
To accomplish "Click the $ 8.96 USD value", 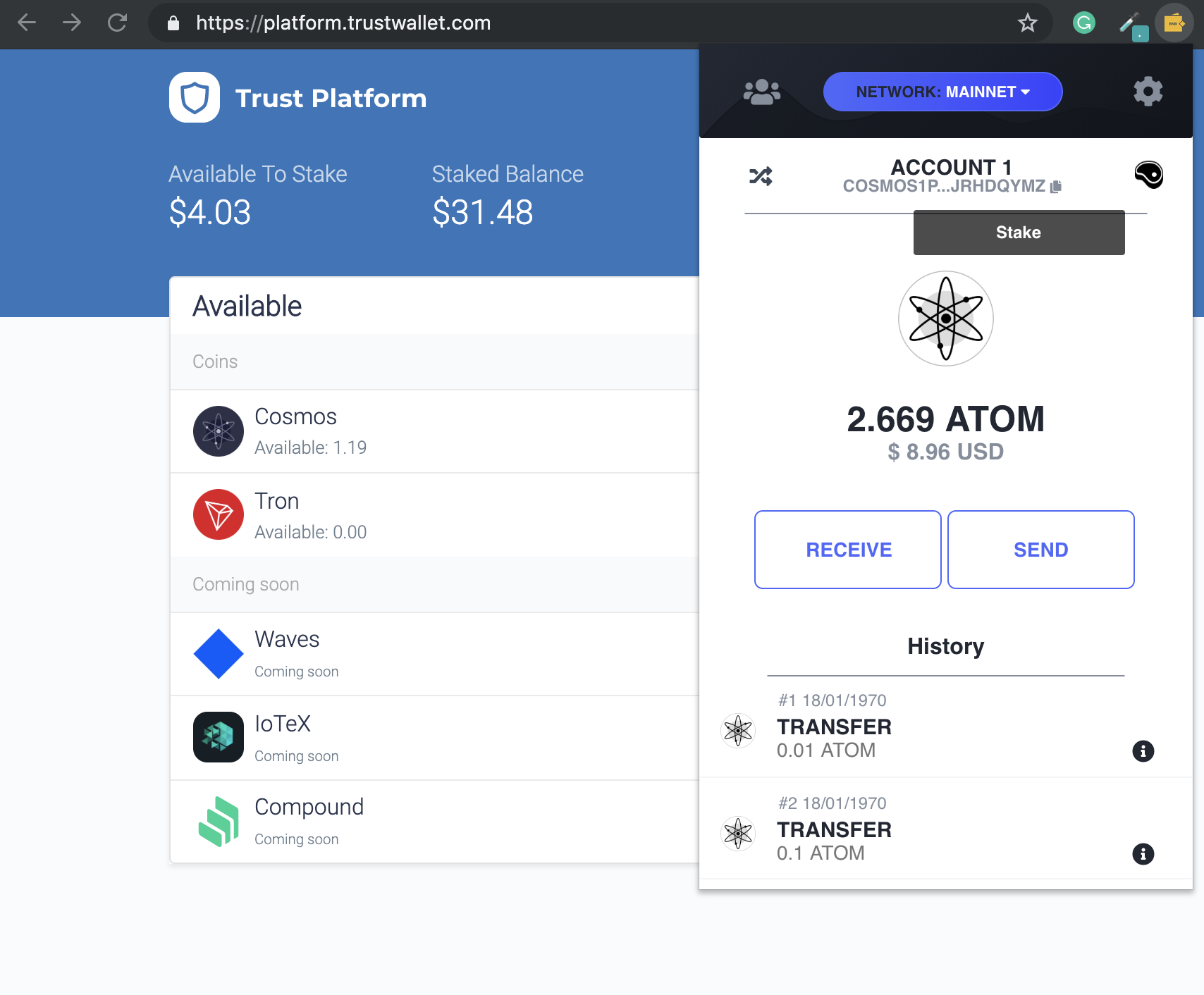I will [945, 452].
